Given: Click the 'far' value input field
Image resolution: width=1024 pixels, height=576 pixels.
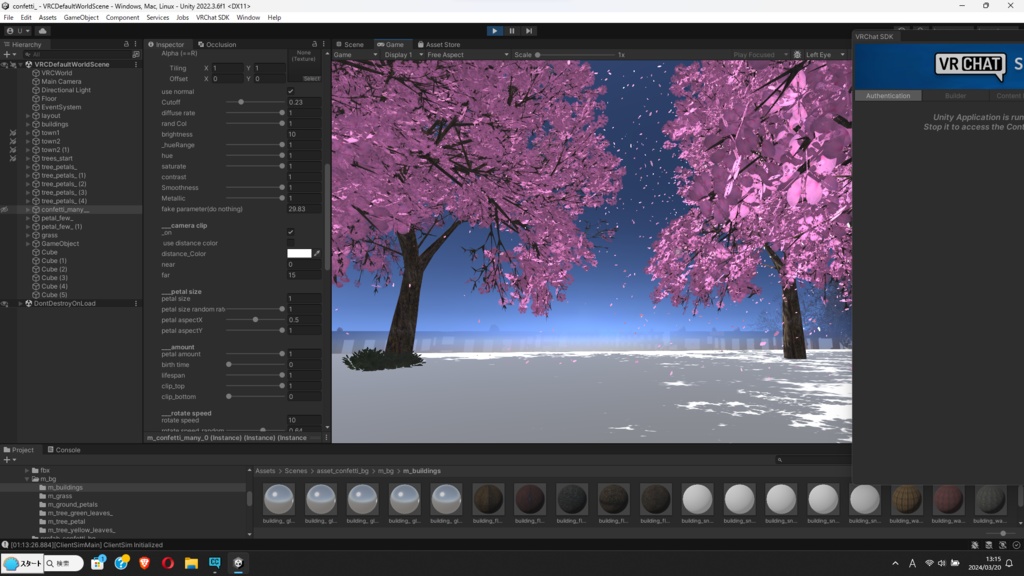Looking at the screenshot, I should [304, 275].
